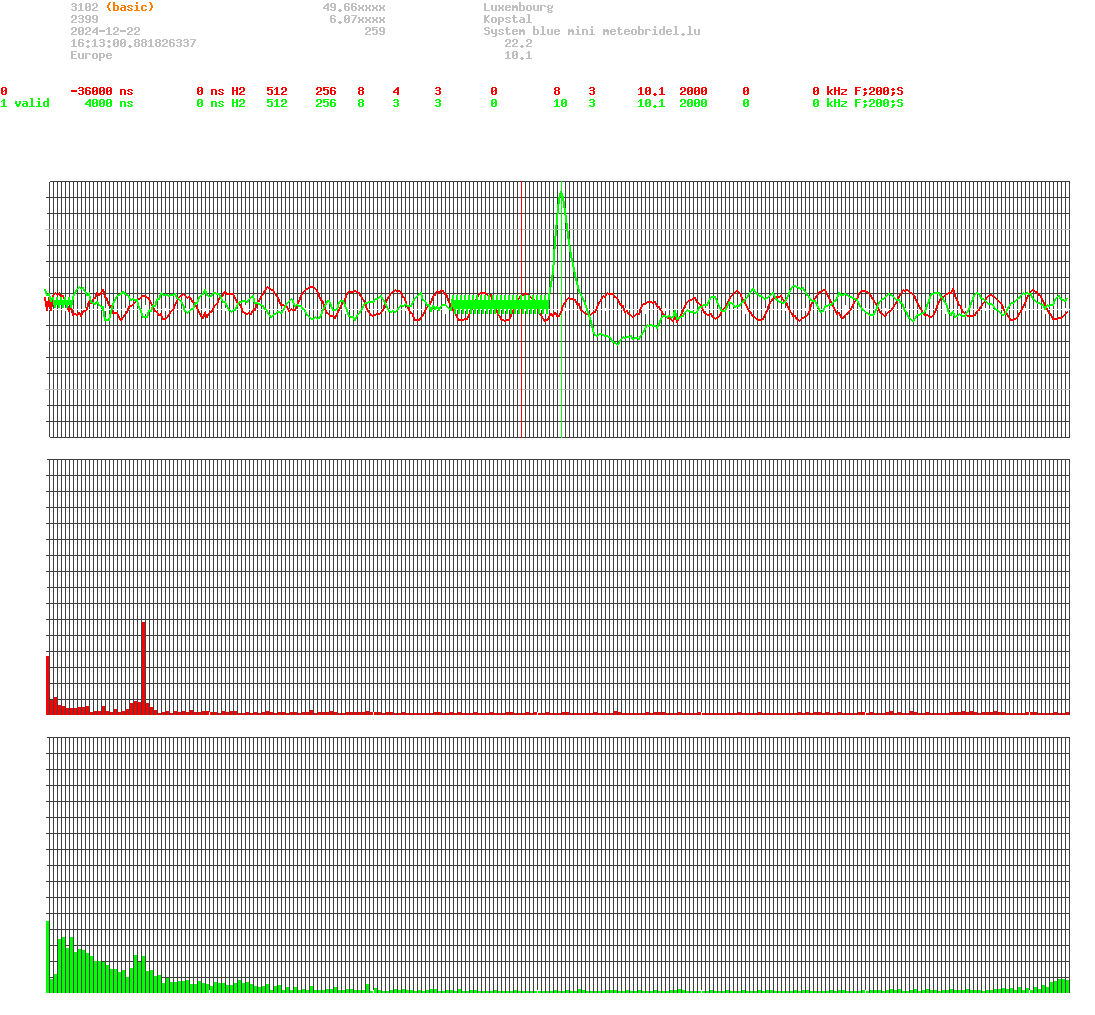The height and width of the screenshot is (1015, 1095).
Task: Click the green '512' value
Action: click(x=277, y=103)
